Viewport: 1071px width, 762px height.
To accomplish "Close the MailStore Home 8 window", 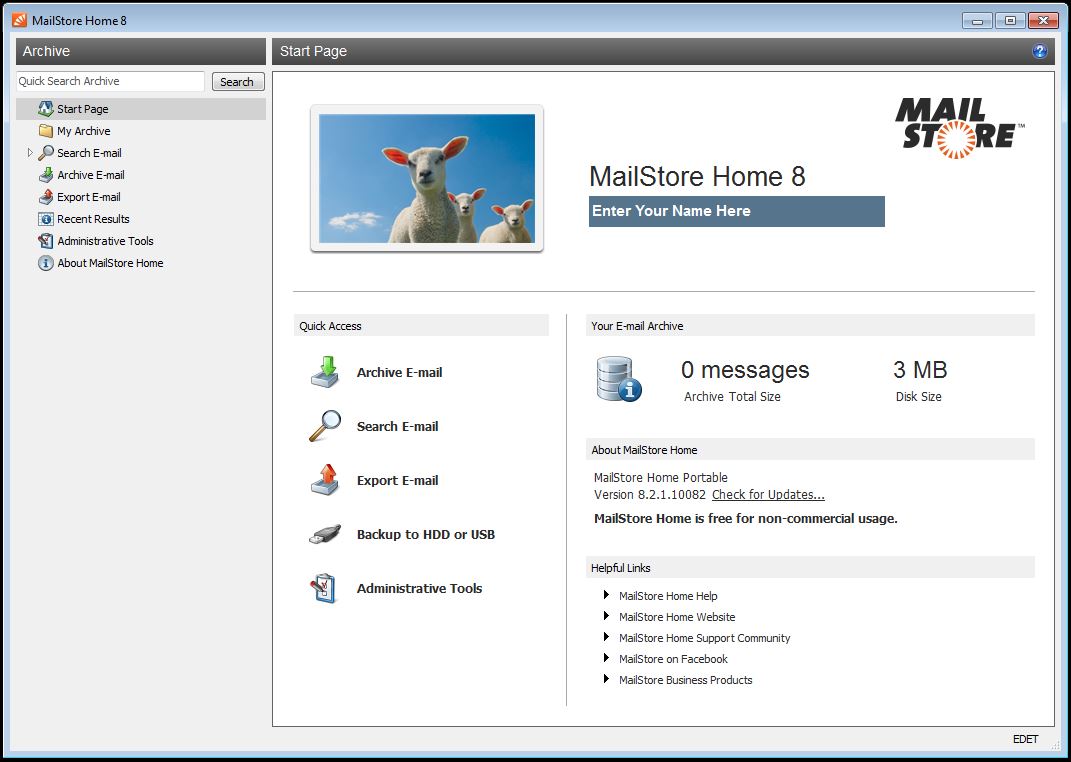I will 1043,20.
